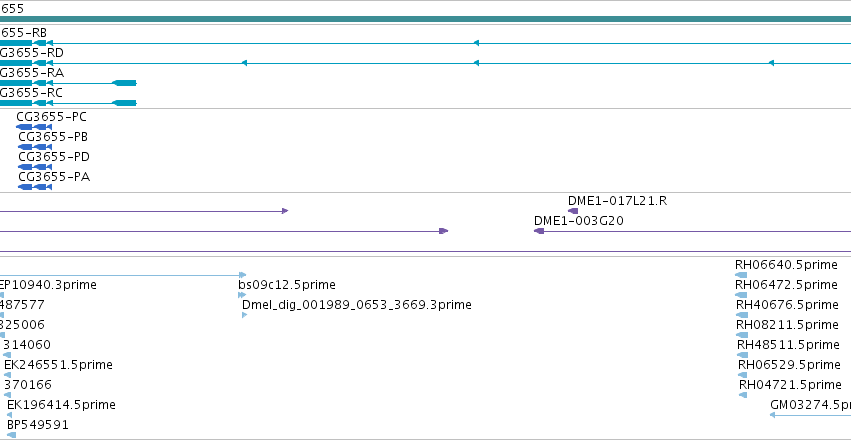
Task: Click the RH08211.5prime EST label
Action: [x=787, y=325]
